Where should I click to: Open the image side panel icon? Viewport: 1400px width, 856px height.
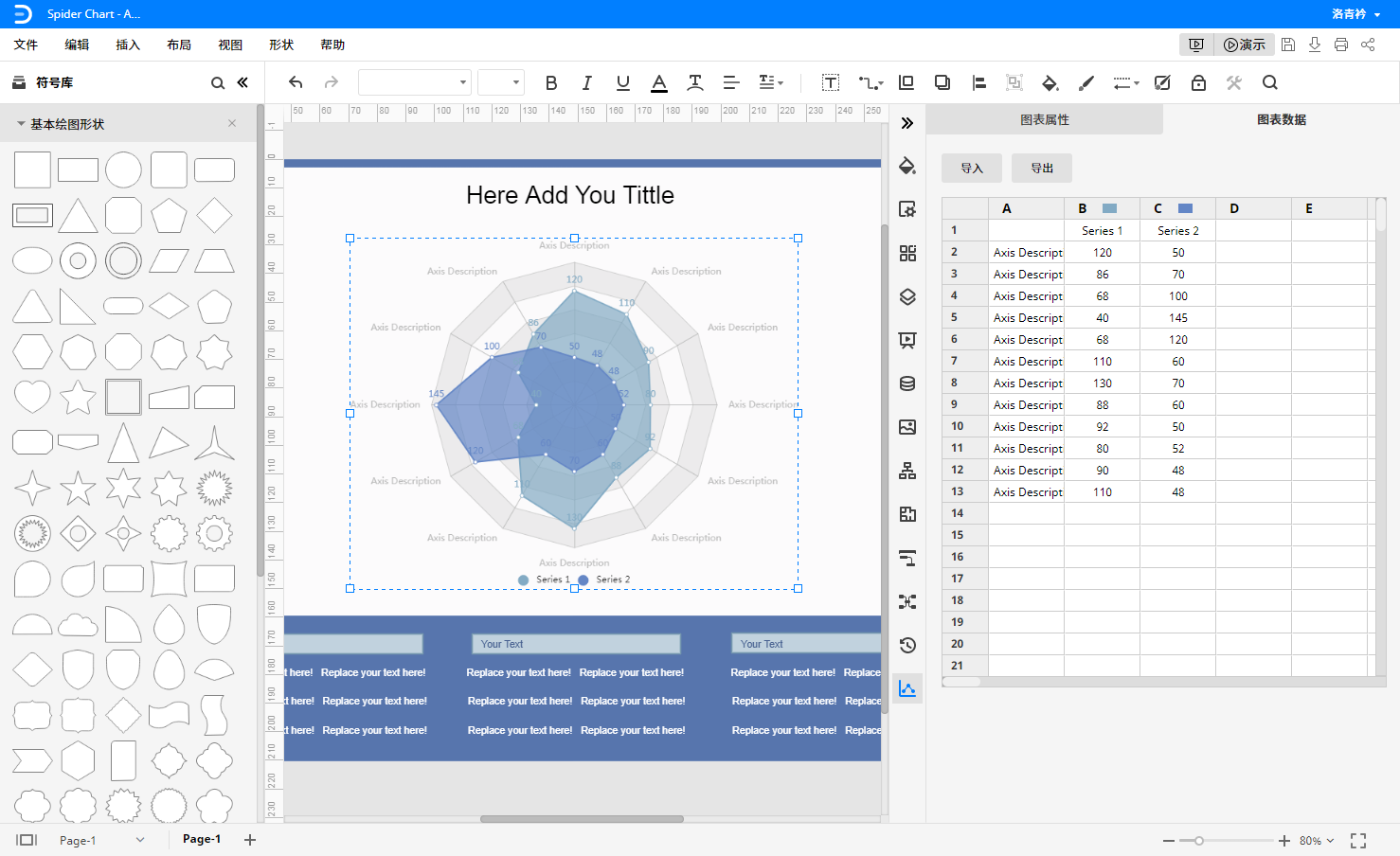point(906,427)
